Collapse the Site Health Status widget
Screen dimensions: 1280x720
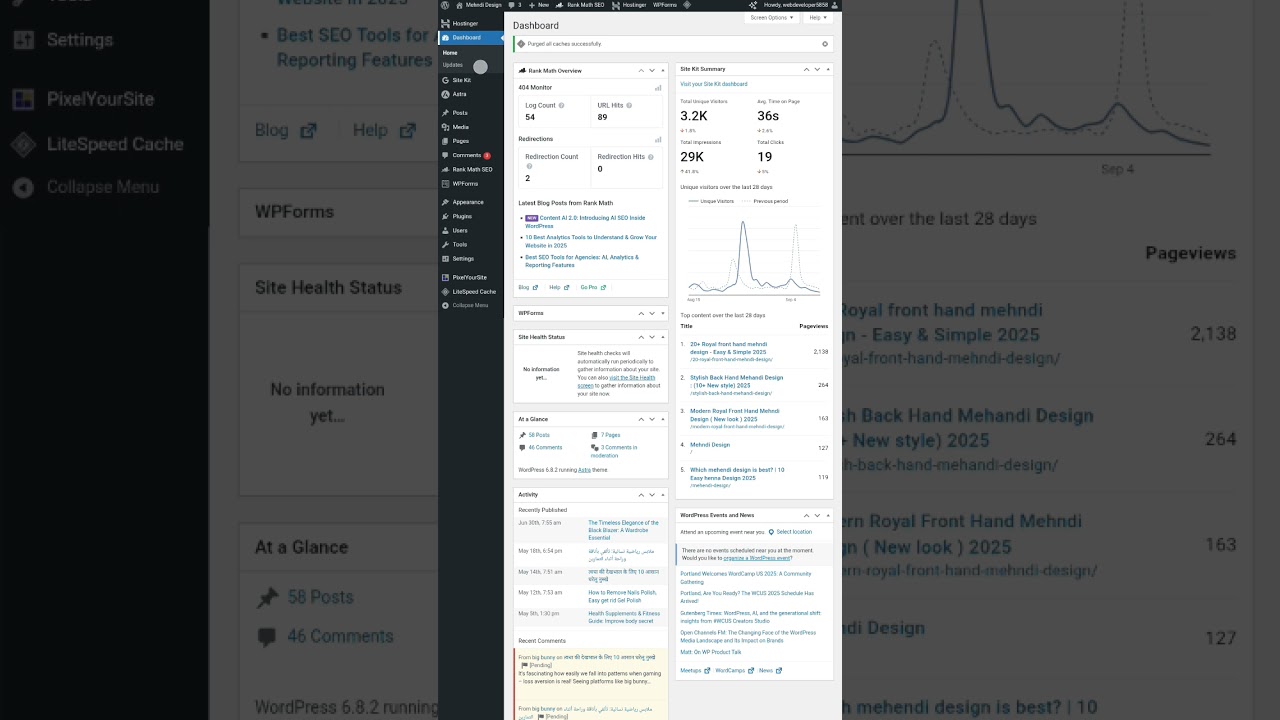(662, 337)
